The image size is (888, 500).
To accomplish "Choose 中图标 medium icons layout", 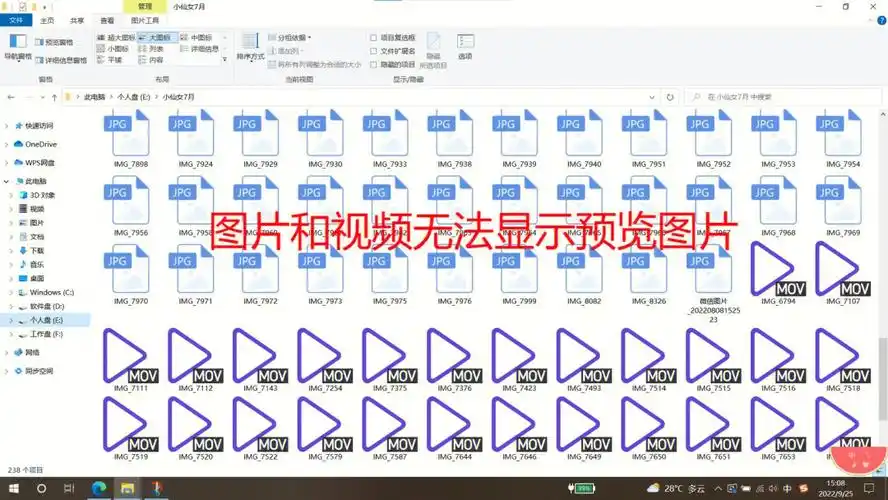I will [198, 37].
